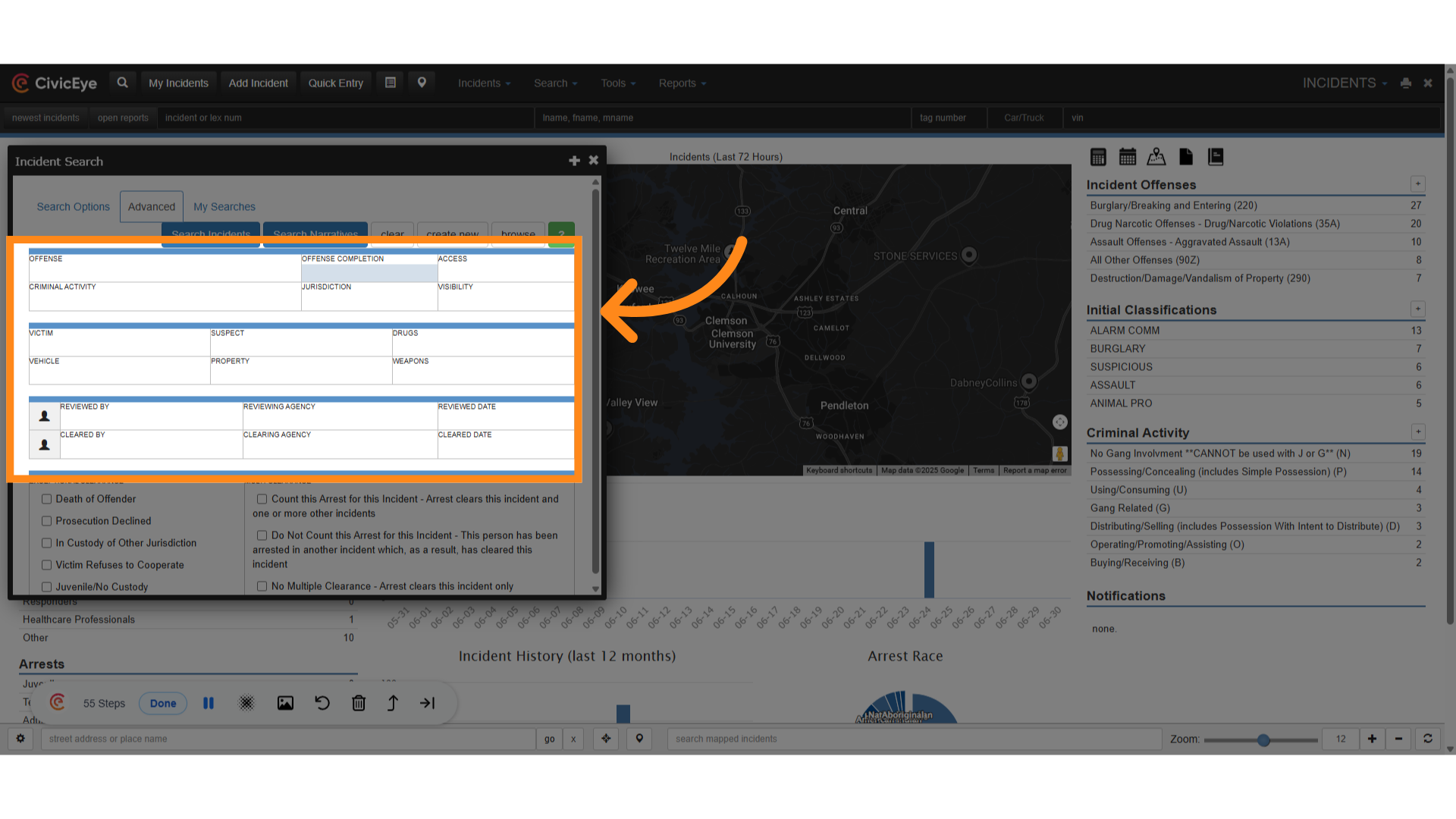Close the Incident Search panel
The height and width of the screenshot is (819, 1456).
[594, 161]
